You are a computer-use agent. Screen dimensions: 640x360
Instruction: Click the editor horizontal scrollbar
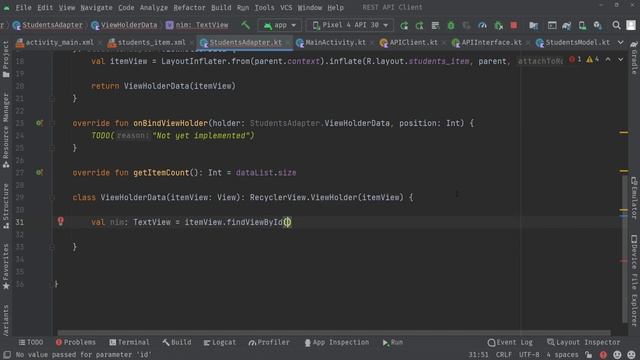333,332
